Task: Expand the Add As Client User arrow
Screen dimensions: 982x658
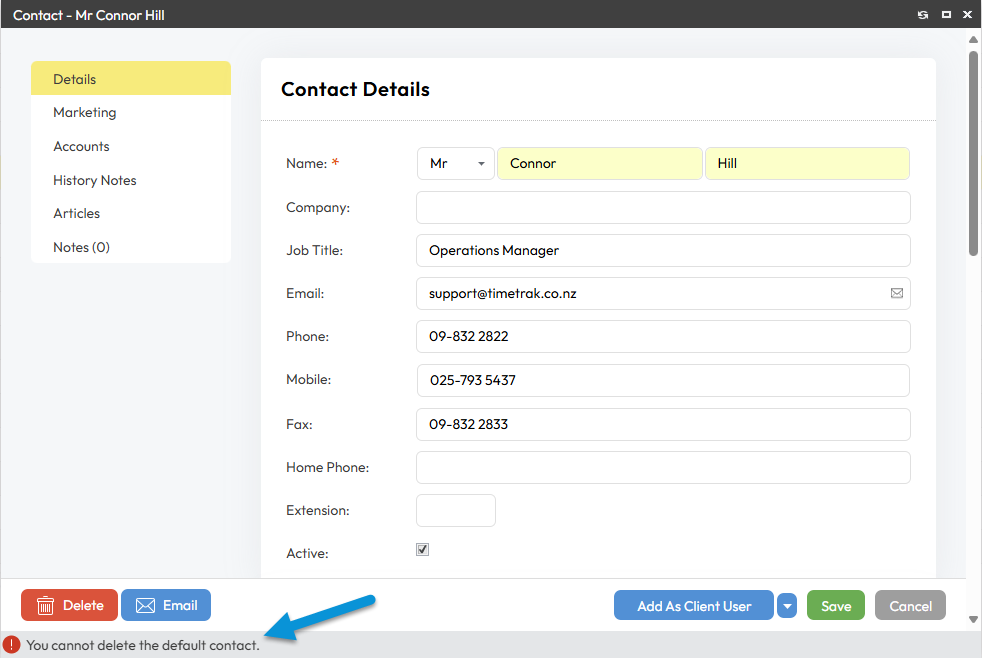Action: point(787,606)
